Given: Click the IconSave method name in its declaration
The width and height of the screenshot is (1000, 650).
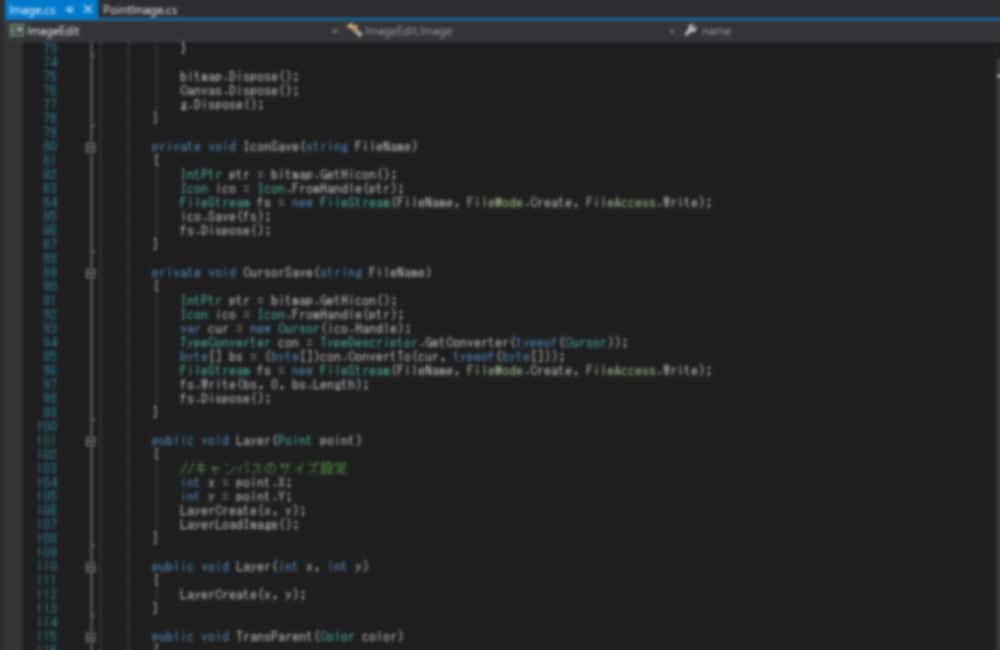Looking at the screenshot, I should click(x=271, y=147).
